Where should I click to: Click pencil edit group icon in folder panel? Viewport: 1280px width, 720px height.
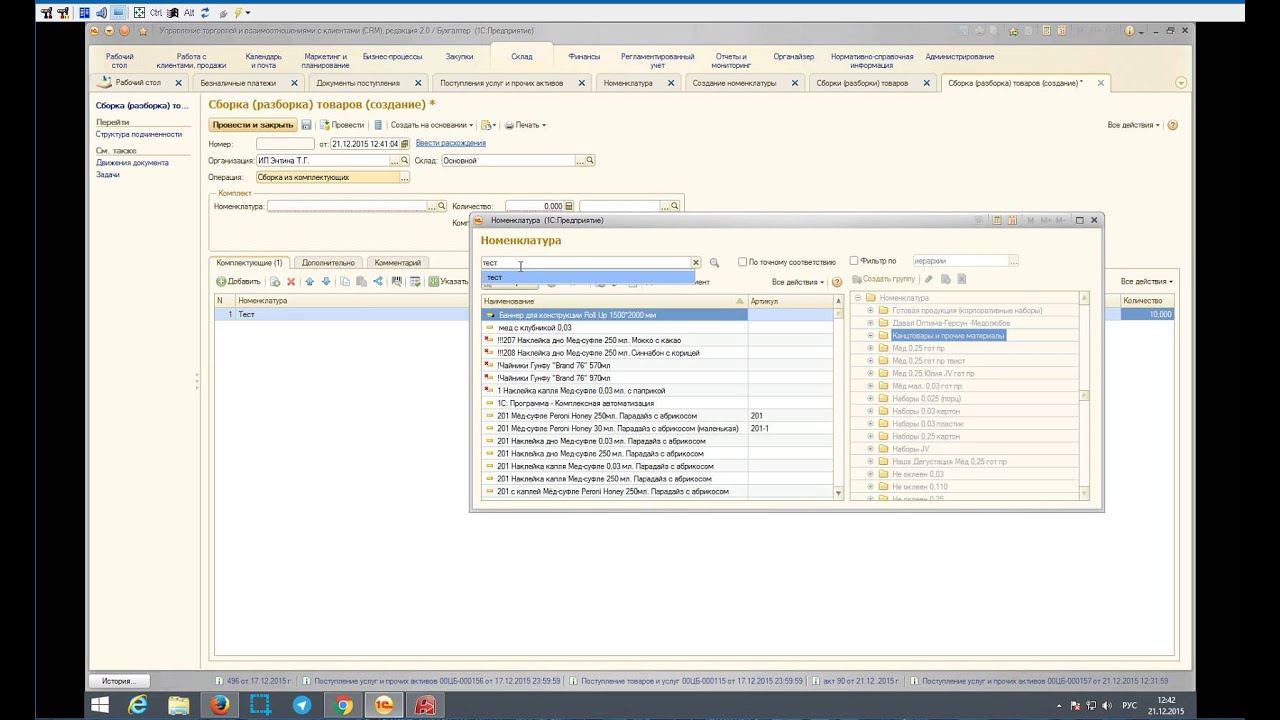click(x=928, y=279)
